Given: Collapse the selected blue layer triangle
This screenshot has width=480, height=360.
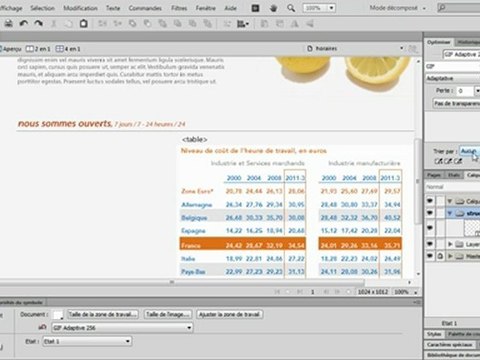Looking at the screenshot, I should click(450, 213).
